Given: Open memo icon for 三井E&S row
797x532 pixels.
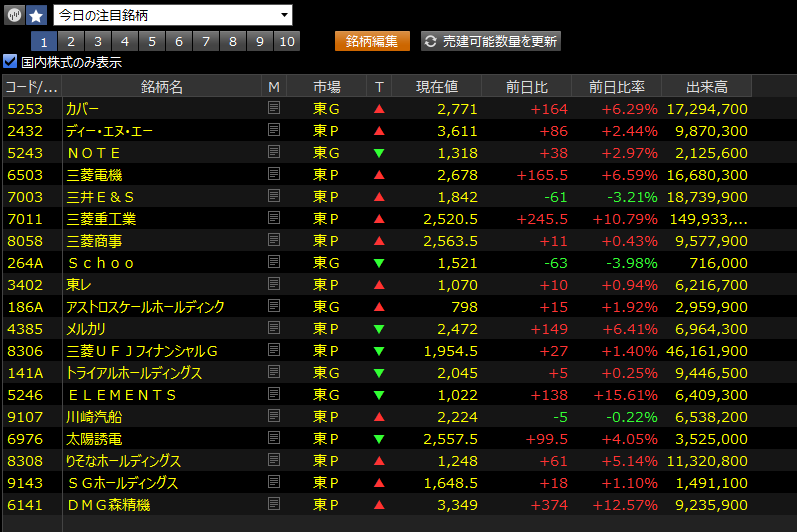Looking at the screenshot, I should [273, 196].
